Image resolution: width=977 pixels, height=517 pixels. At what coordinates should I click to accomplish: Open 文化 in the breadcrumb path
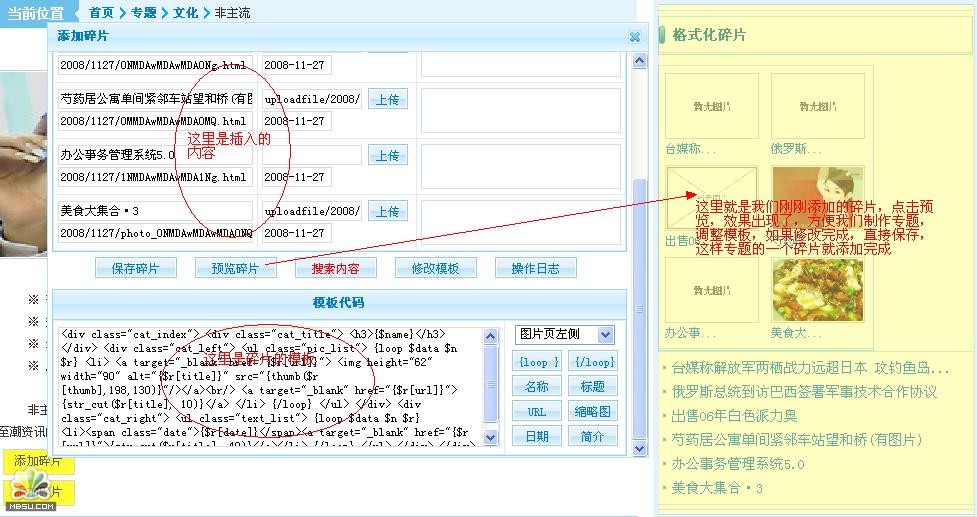[185, 13]
